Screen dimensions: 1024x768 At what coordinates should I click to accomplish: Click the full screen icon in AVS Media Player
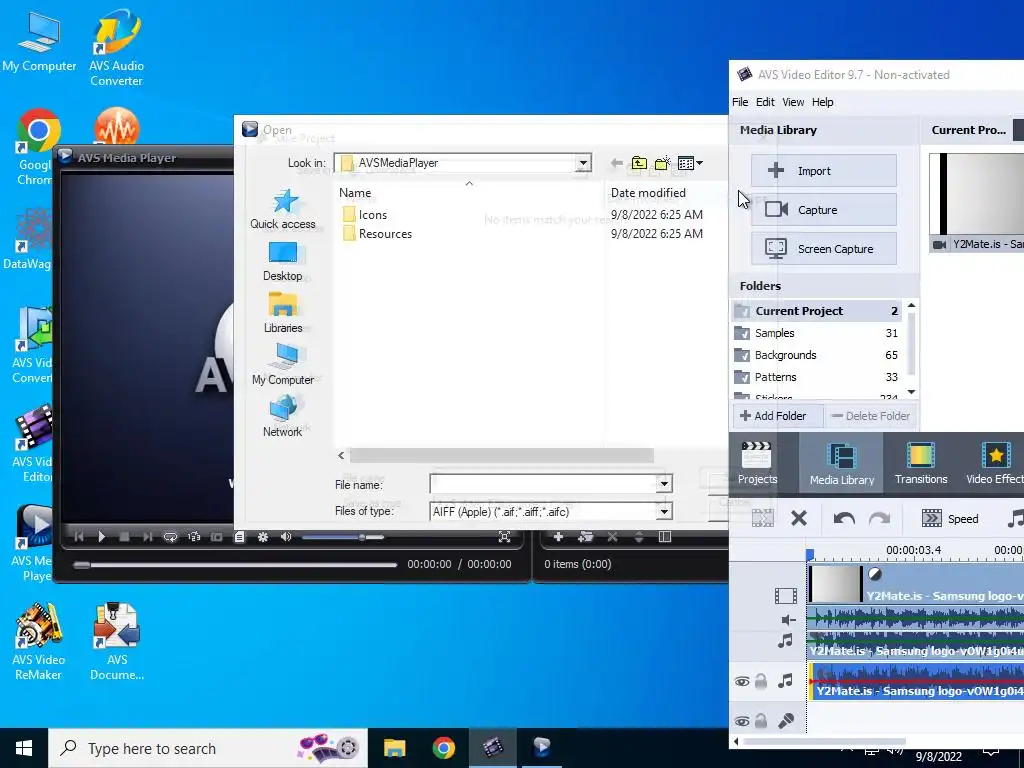(x=504, y=537)
